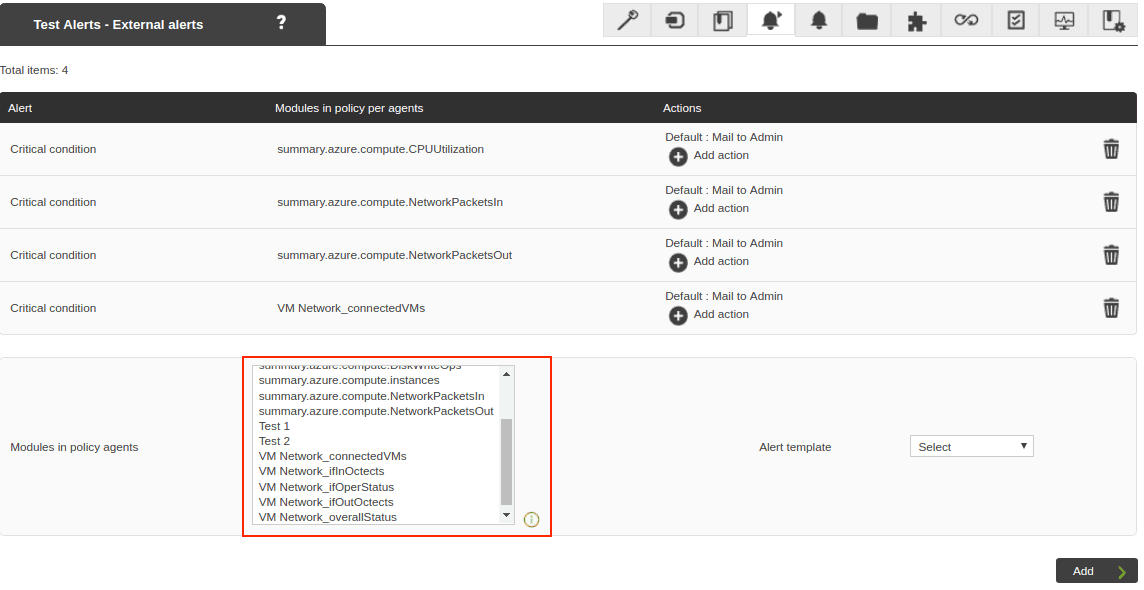Select summary.azure.compute.instances in module list
This screenshot has width=1144, height=590.
point(349,381)
